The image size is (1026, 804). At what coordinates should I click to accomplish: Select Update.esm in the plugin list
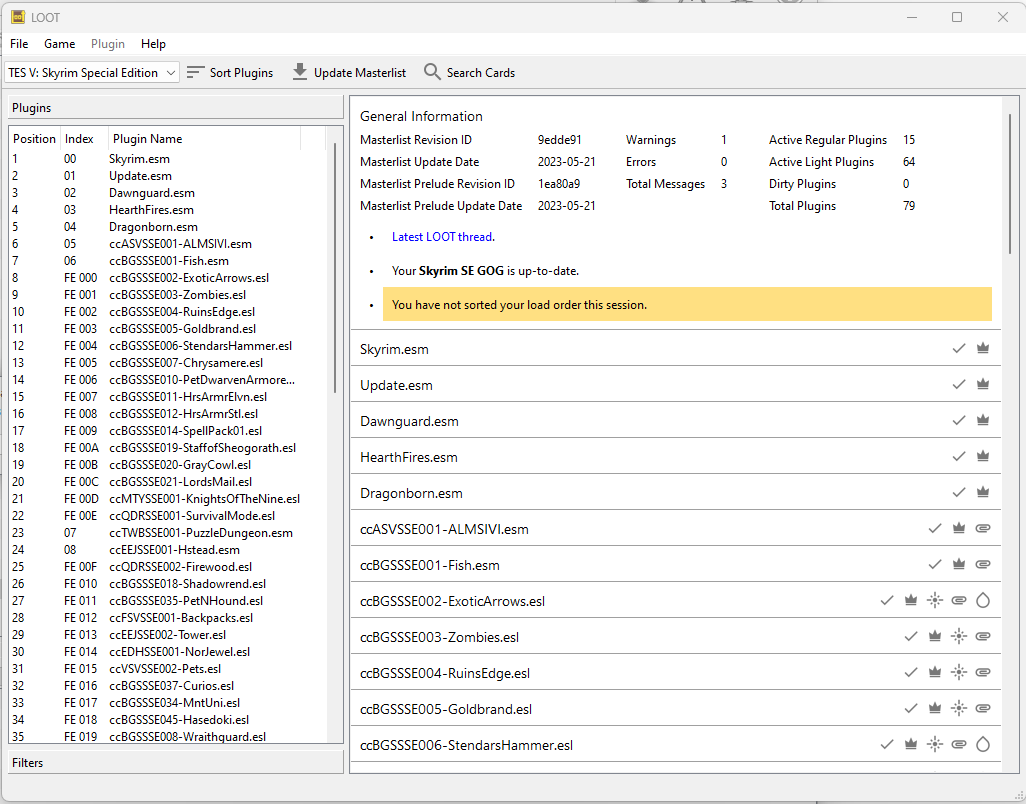(168, 176)
